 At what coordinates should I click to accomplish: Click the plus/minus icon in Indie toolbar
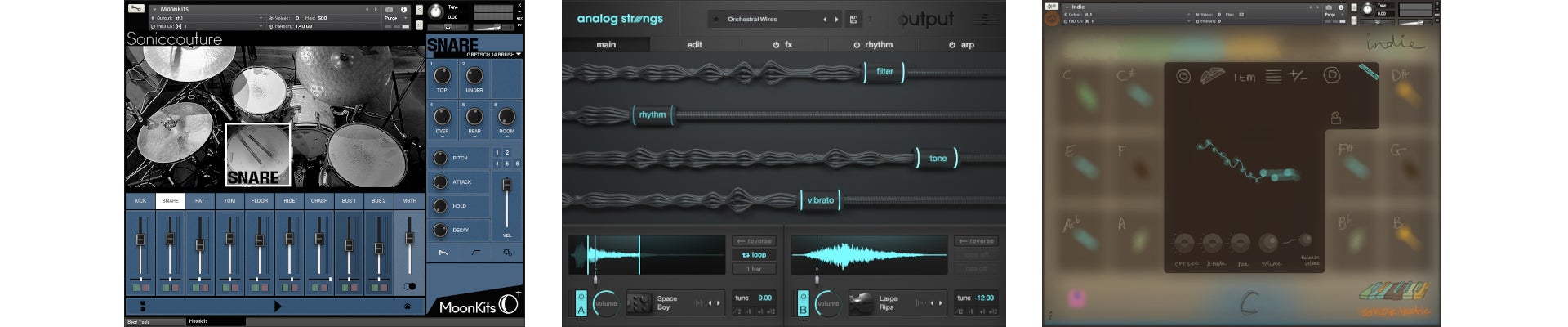pyautogui.click(x=1298, y=76)
